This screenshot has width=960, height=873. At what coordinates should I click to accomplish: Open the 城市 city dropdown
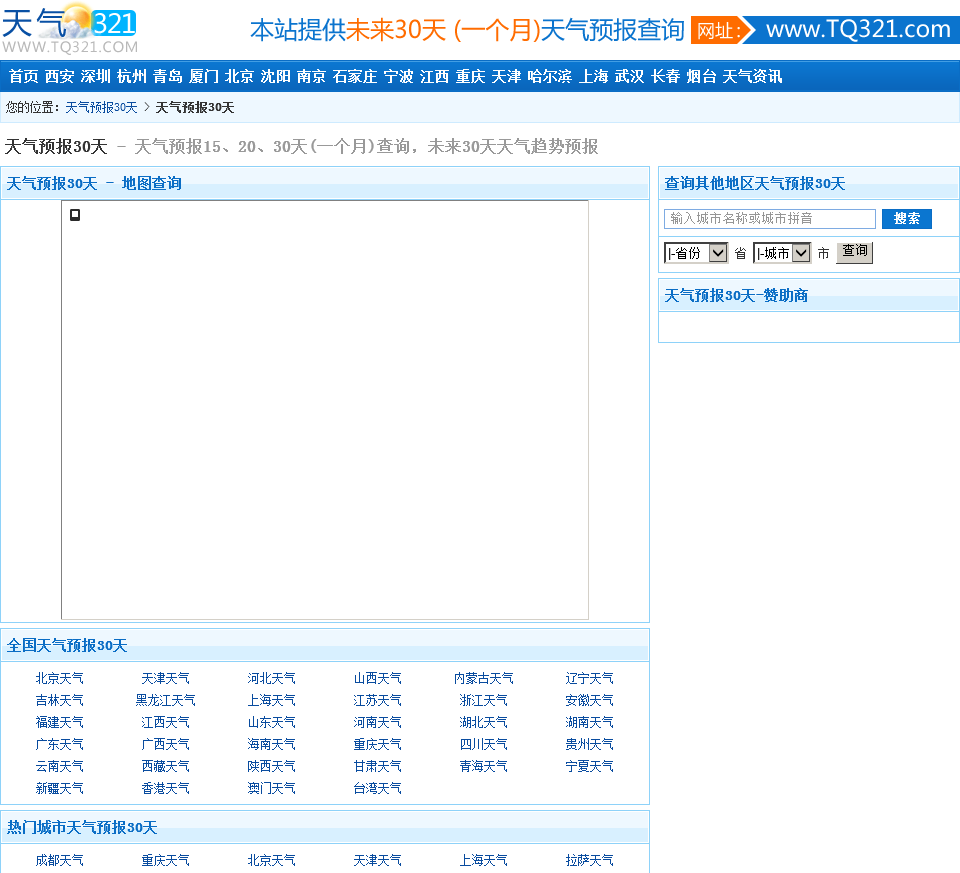point(782,253)
